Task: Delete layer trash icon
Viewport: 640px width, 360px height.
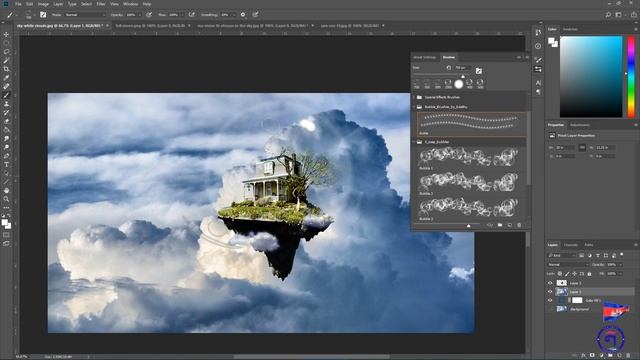Action: 628,356
